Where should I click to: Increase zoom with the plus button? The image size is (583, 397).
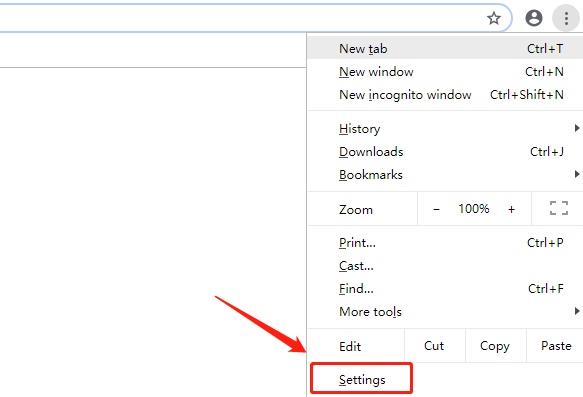tap(511, 209)
